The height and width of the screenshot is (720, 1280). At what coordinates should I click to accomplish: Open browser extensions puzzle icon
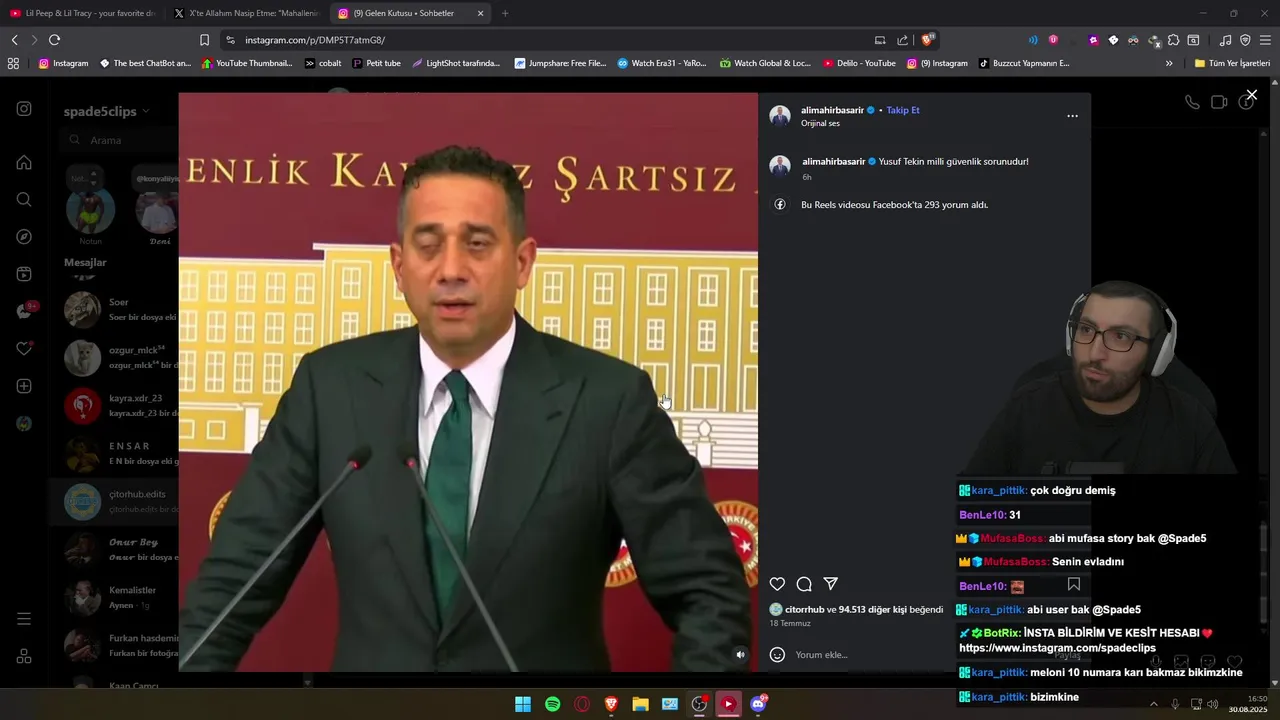point(1173,40)
